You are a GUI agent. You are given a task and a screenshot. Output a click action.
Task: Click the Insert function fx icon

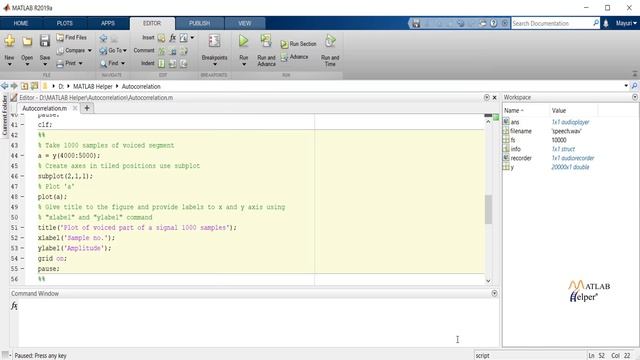[173, 38]
